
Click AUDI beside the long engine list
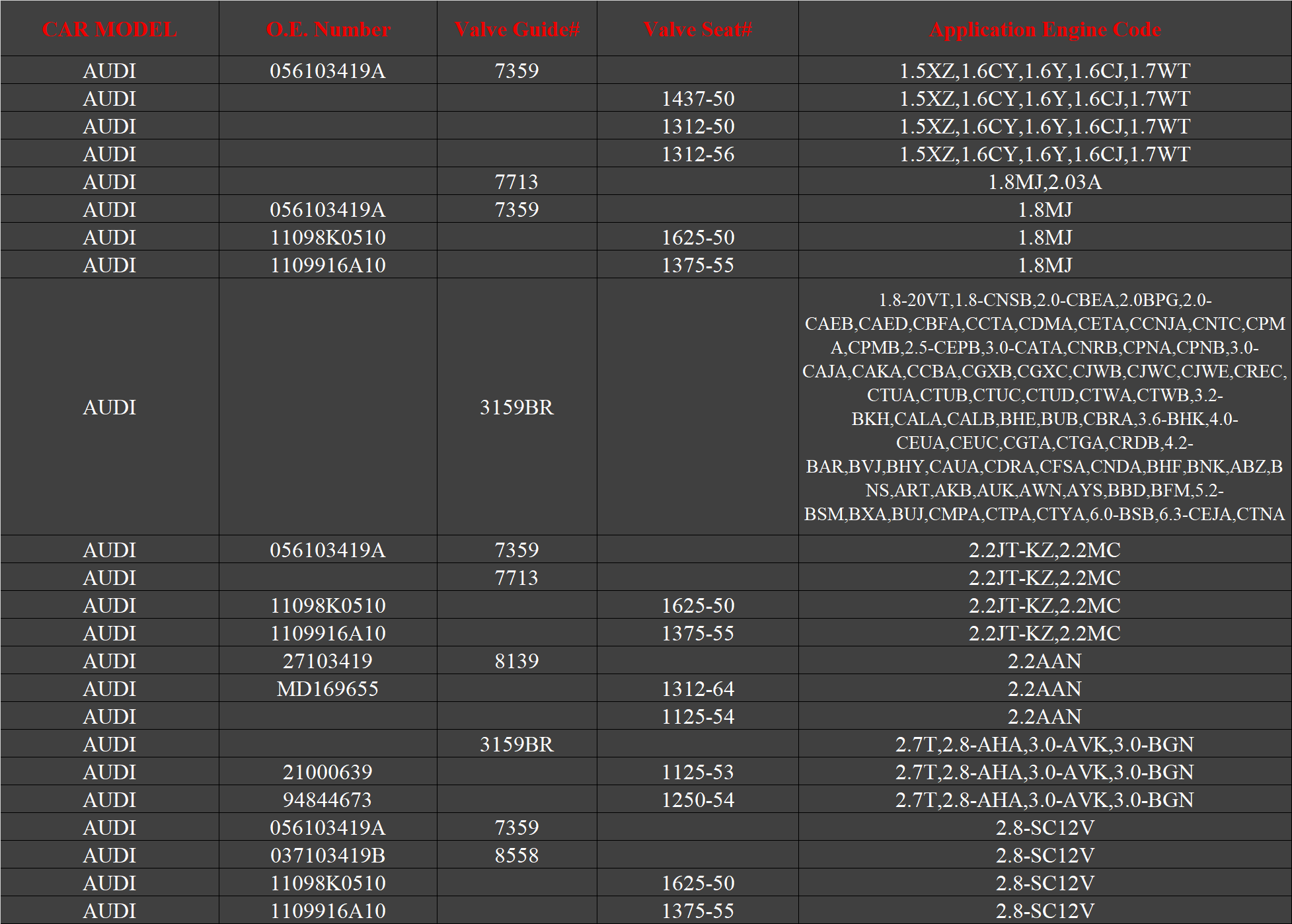pyautogui.click(x=110, y=407)
